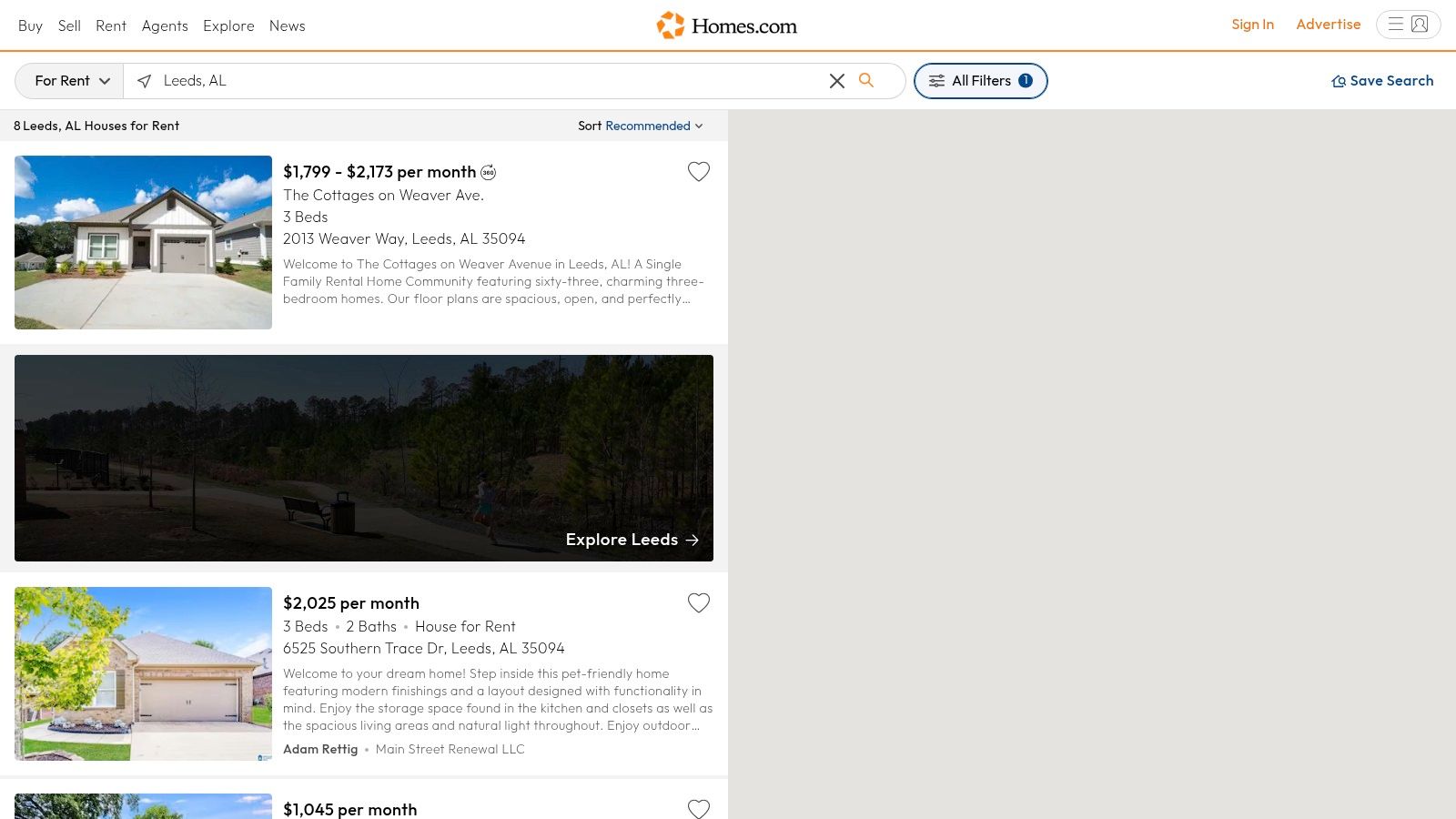Open the Agents menu
Image resolution: width=1456 pixels, height=819 pixels.
[x=165, y=25]
